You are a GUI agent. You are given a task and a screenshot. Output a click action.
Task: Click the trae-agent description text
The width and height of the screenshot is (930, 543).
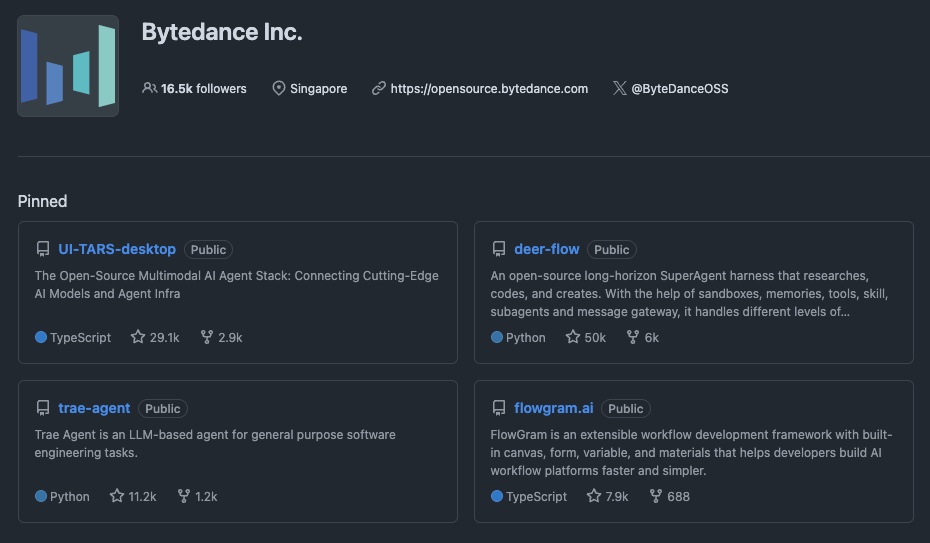tap(215, 443)
